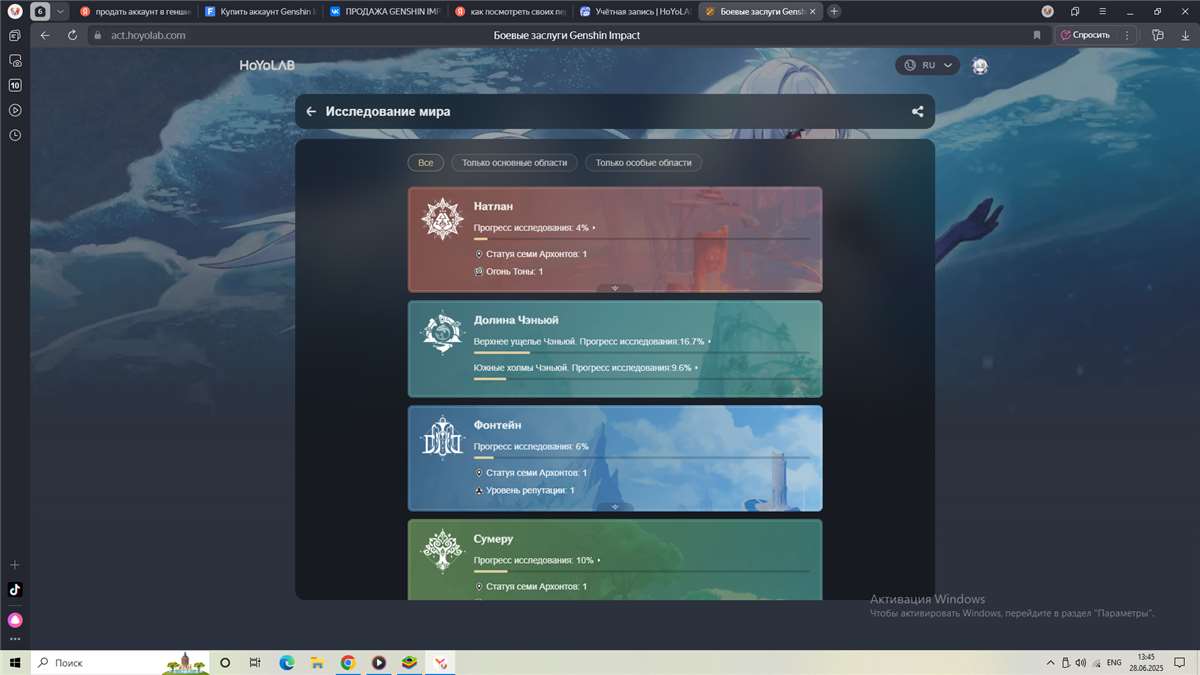Switch to ПРОДАЖА GENSHIN IMPACT tab
Screen dimensions: 1200x675
click(x=384, y=11)
